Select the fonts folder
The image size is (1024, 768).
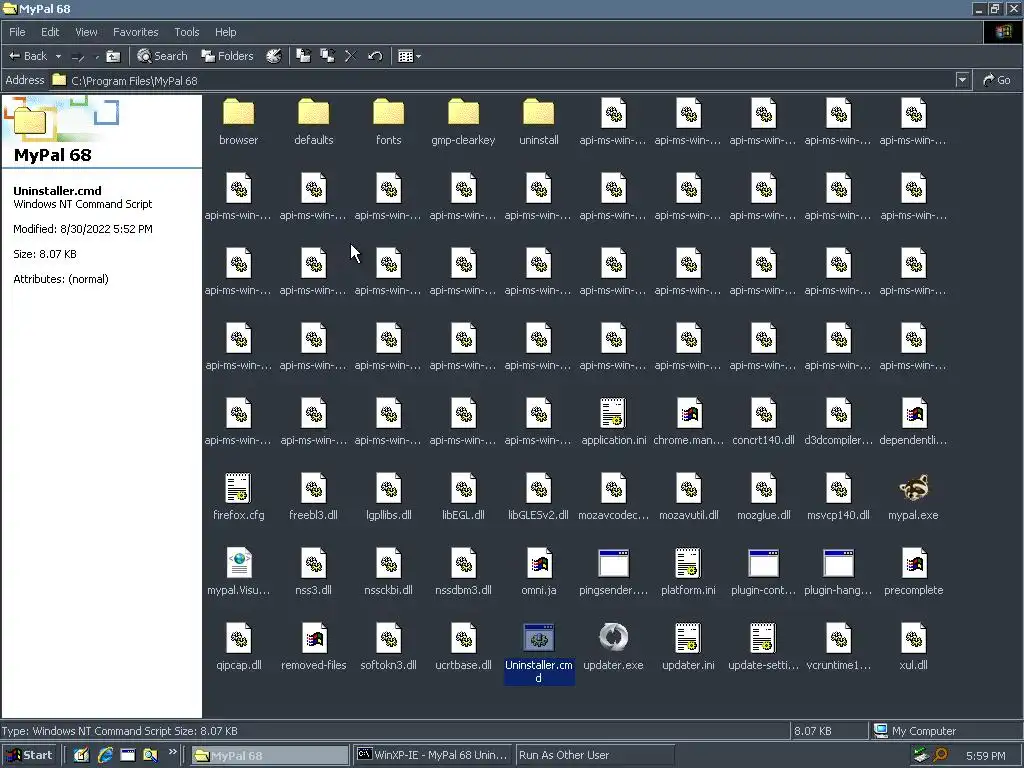coord(389,122)
